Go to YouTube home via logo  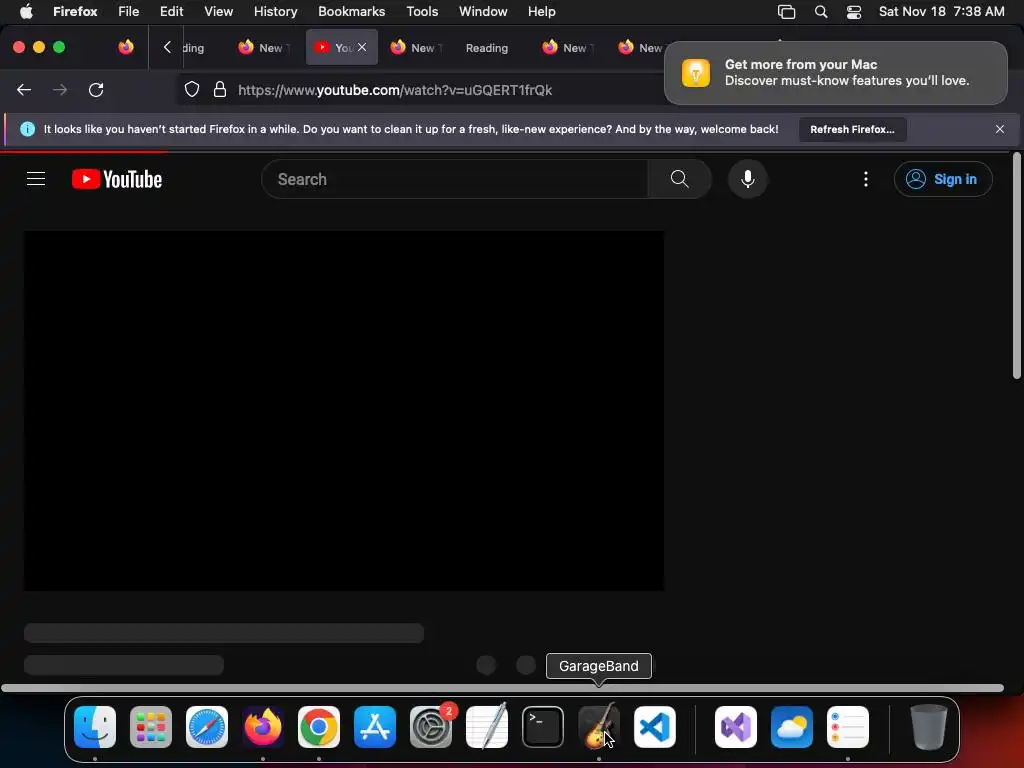point(117,179)
